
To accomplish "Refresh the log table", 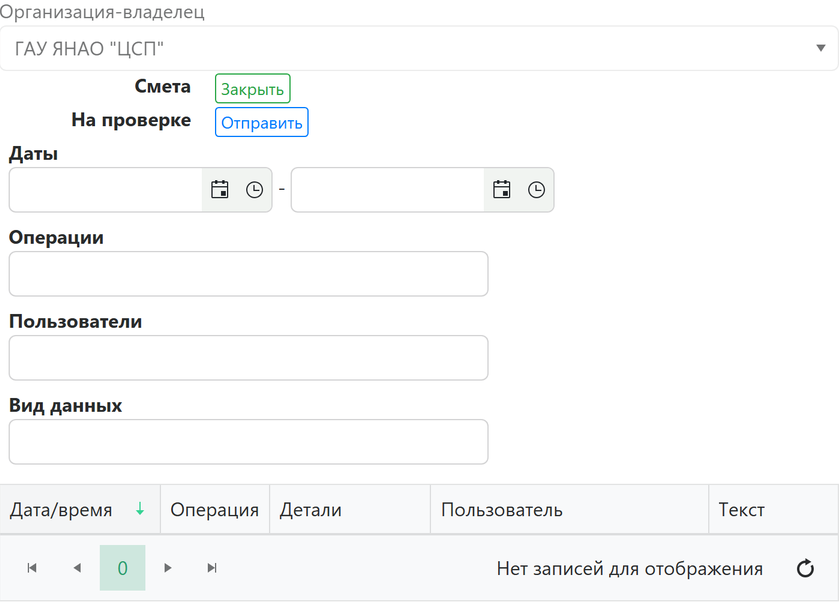I will click(805, 568).
